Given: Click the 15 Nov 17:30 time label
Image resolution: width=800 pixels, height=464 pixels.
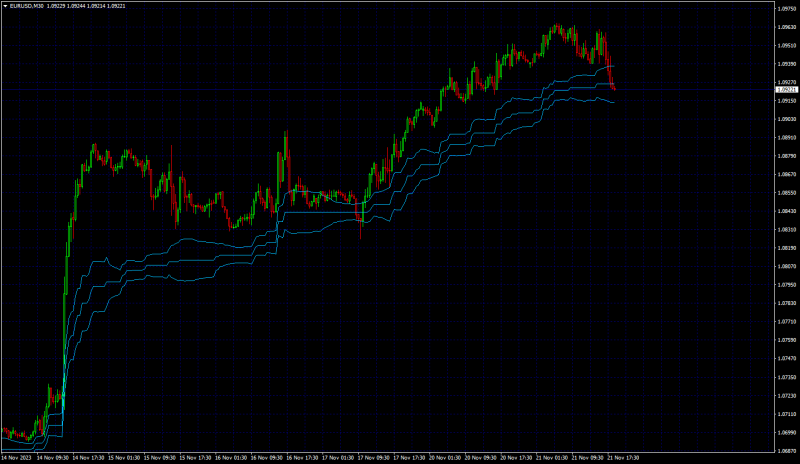Looking at the screenshot, I should (195, 458).
